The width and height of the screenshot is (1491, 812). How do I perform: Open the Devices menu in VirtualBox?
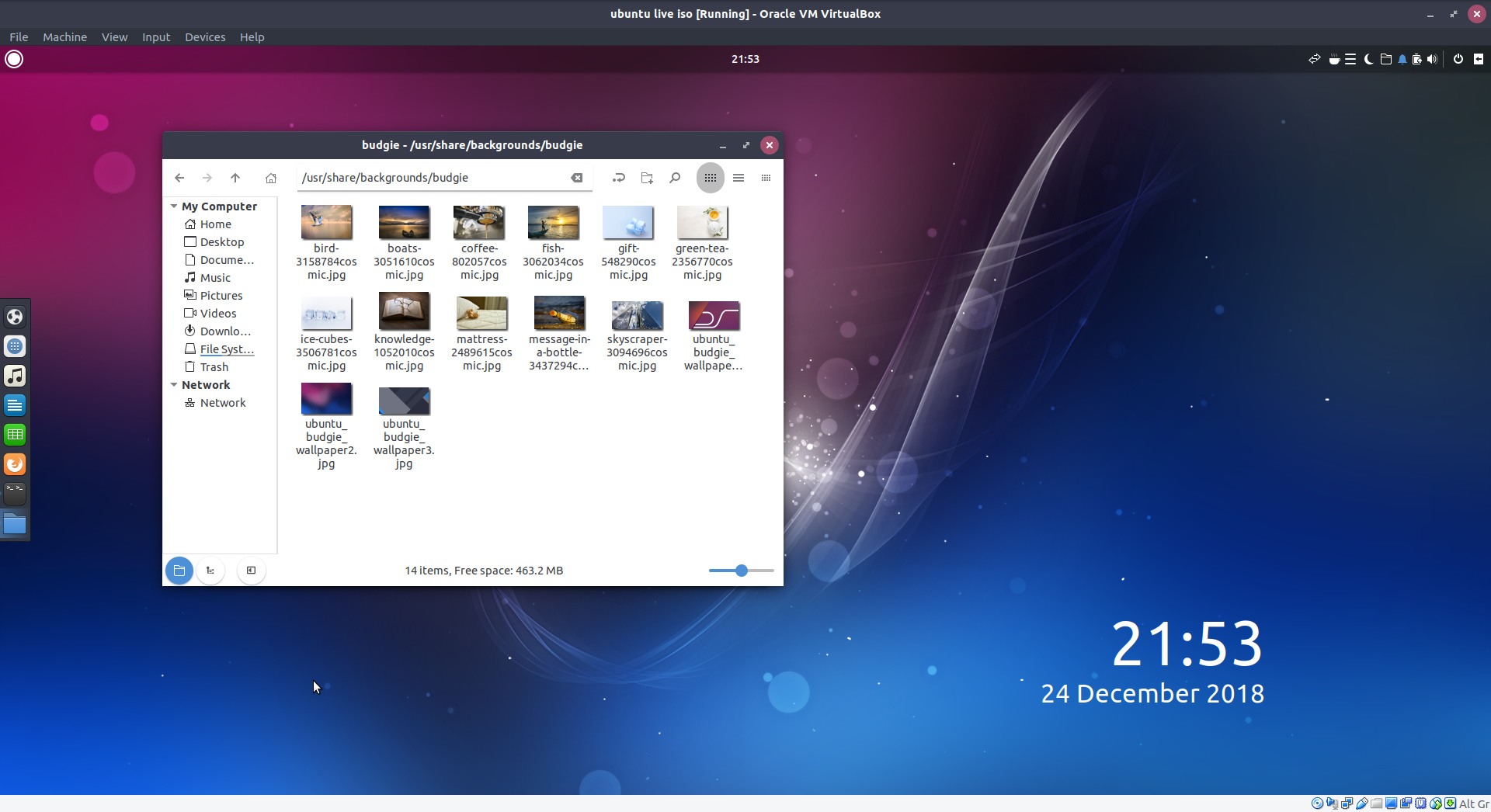tap(204, 36)
